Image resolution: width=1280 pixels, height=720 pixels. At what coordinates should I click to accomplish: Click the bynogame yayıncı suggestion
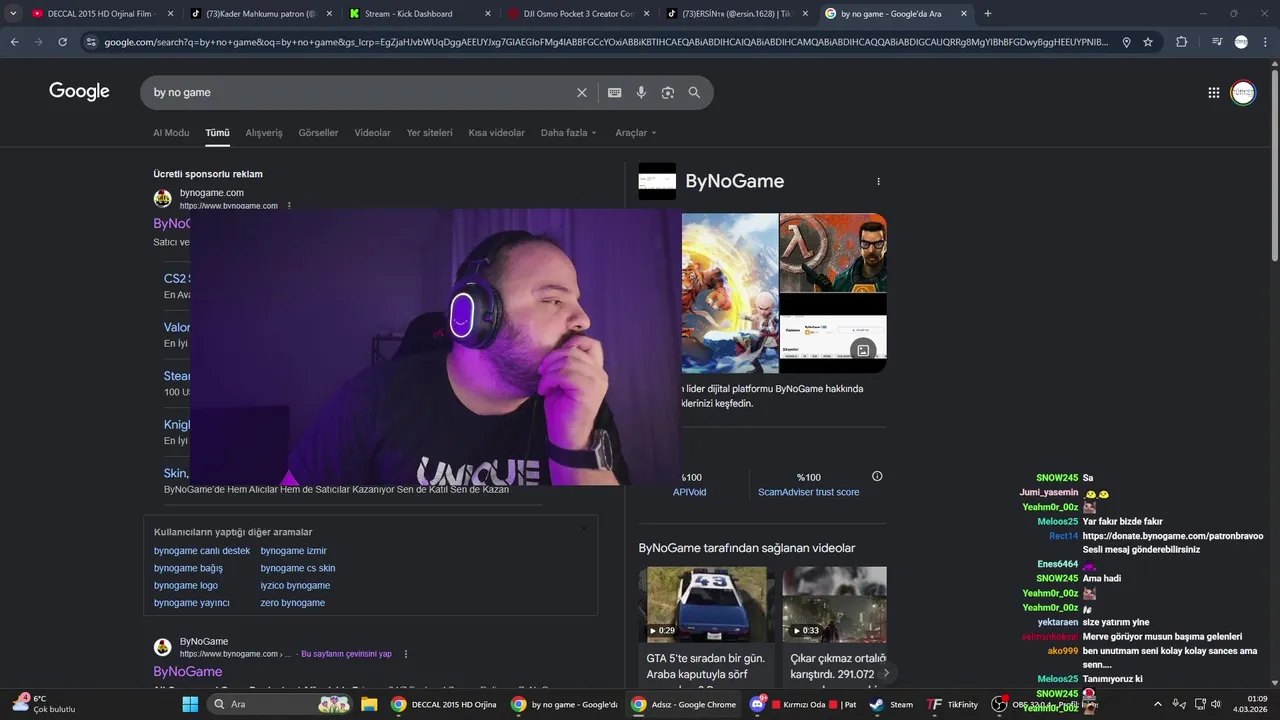click(192, 603)
